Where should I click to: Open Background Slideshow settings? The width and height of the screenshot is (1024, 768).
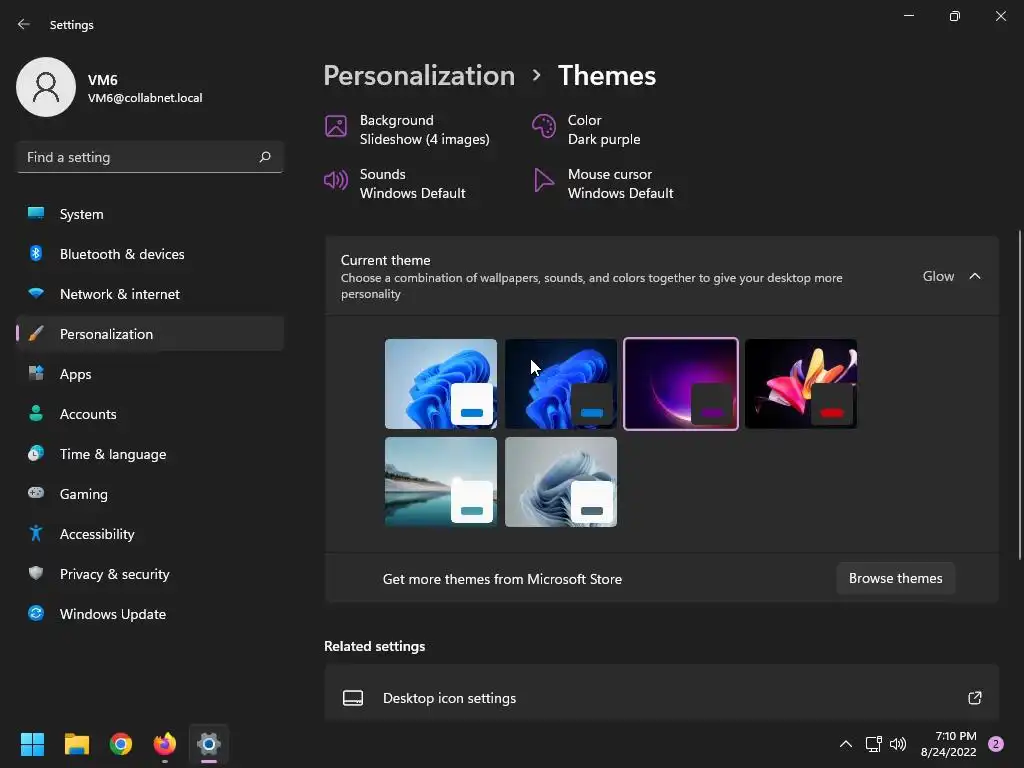pyautogui.click(x=408, y=129)
